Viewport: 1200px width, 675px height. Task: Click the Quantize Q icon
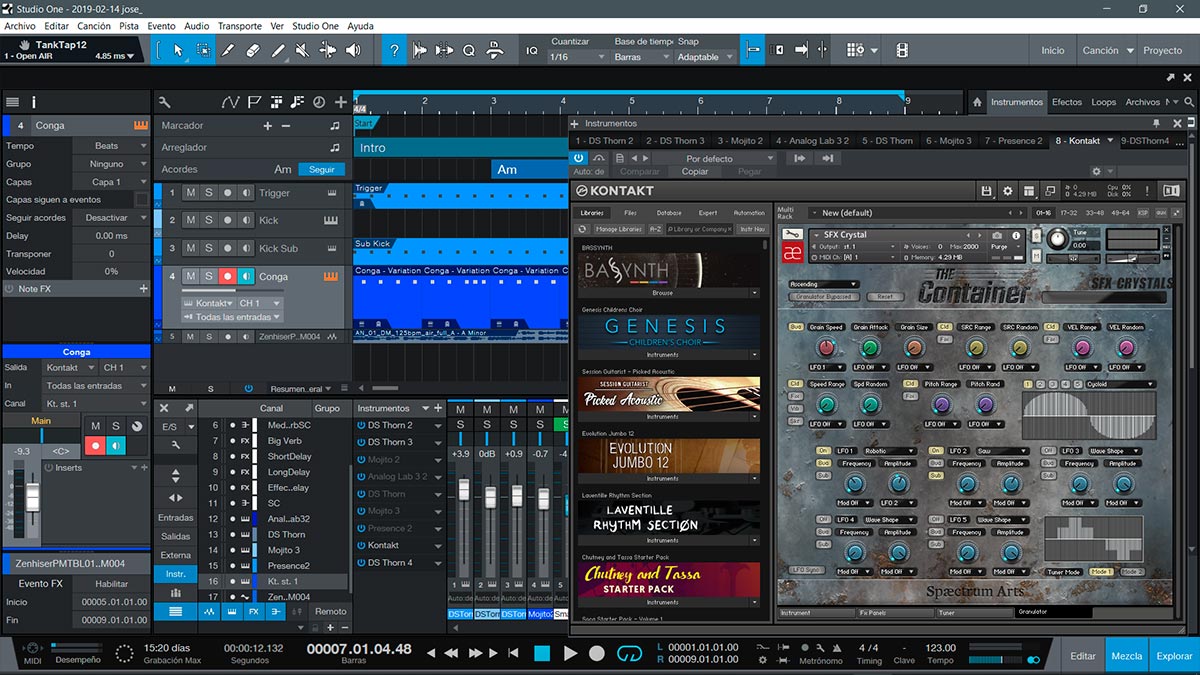468,50
